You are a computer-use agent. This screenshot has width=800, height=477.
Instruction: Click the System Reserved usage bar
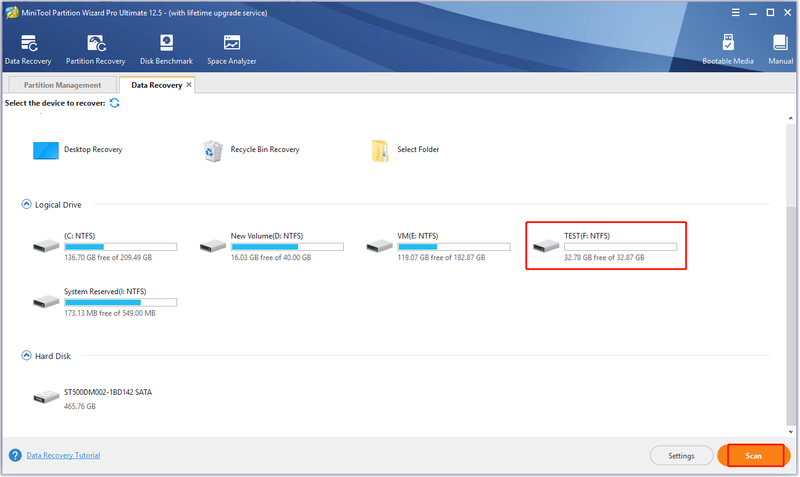(121, 303)
